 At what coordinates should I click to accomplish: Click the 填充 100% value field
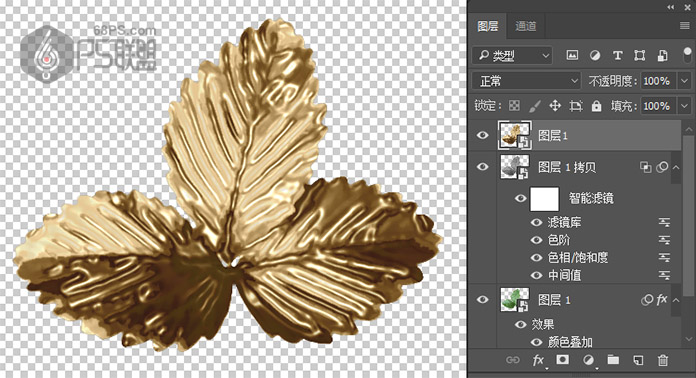point(657,106)
